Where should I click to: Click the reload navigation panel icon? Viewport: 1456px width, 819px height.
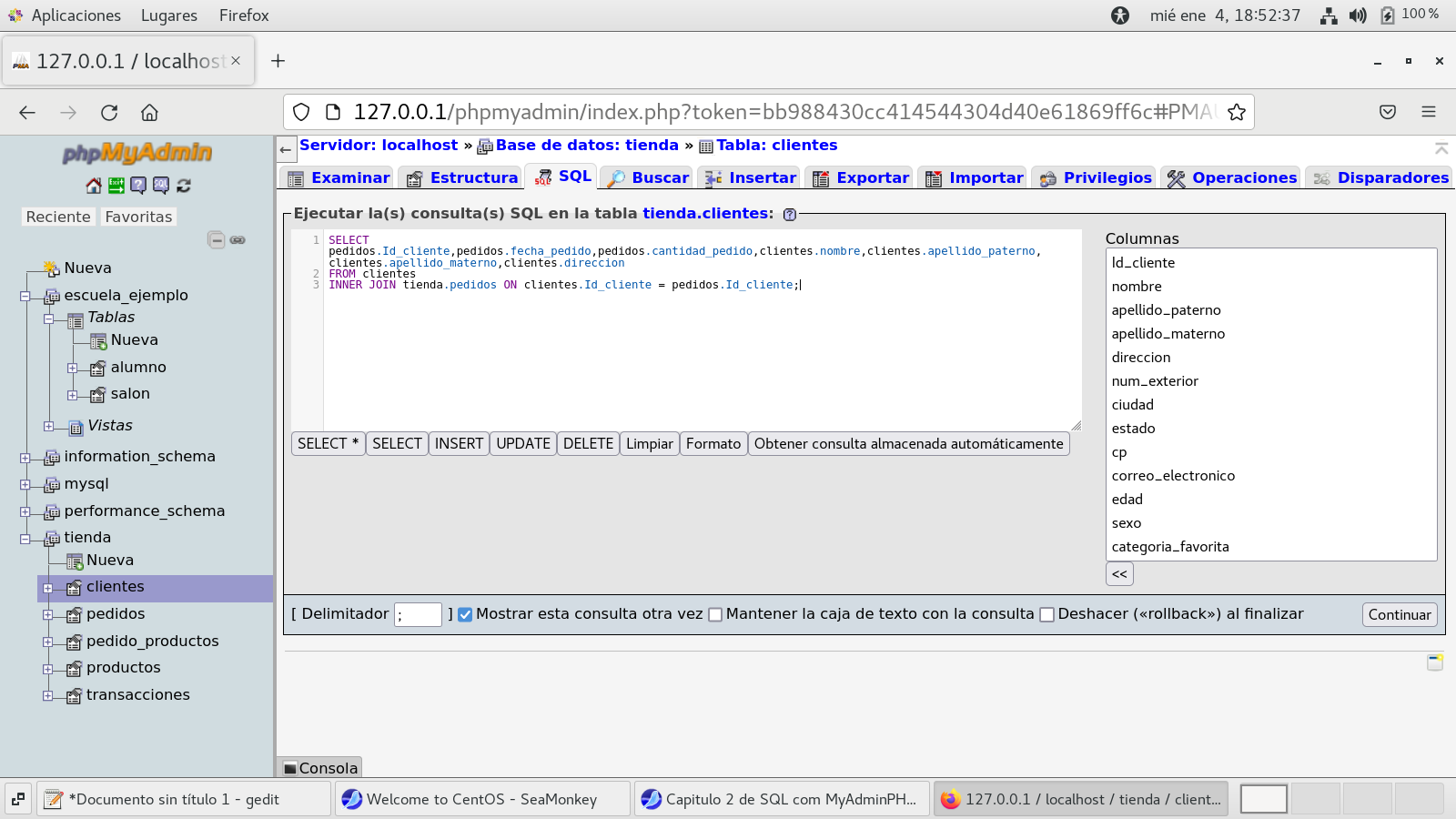click(184, 186)
